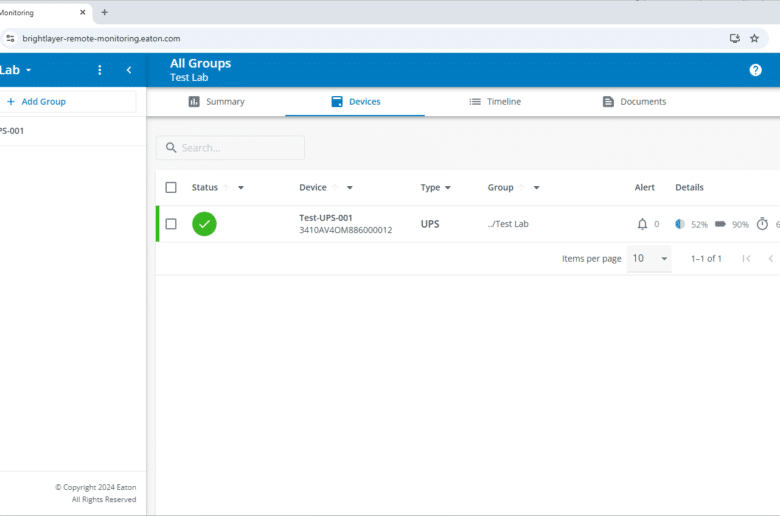Screen dimensions: 780x516
Task: Click serial number 3410AV4OM886000012
Action: tap(346, 230)
